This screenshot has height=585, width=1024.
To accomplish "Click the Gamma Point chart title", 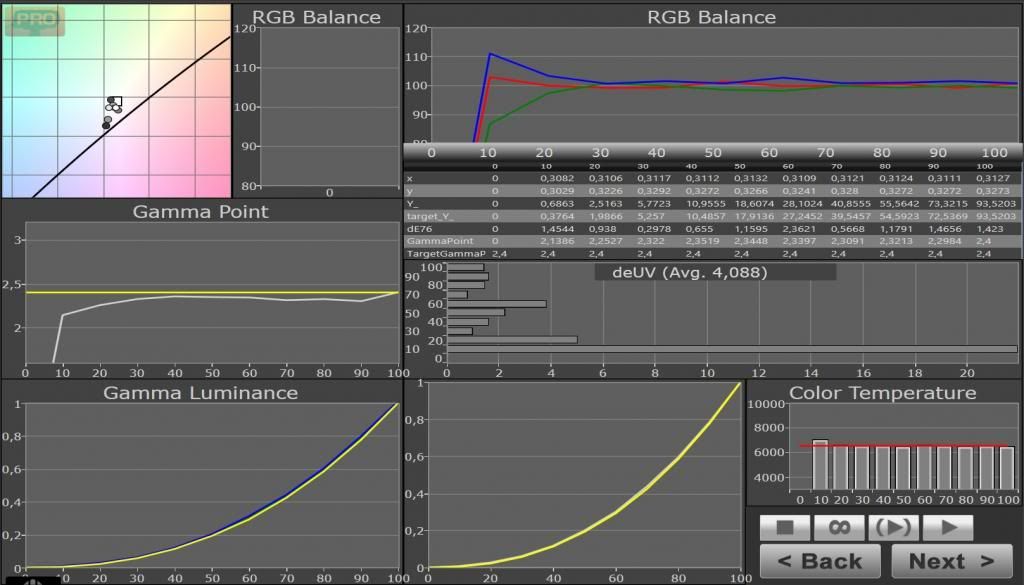I will point(200,212).
